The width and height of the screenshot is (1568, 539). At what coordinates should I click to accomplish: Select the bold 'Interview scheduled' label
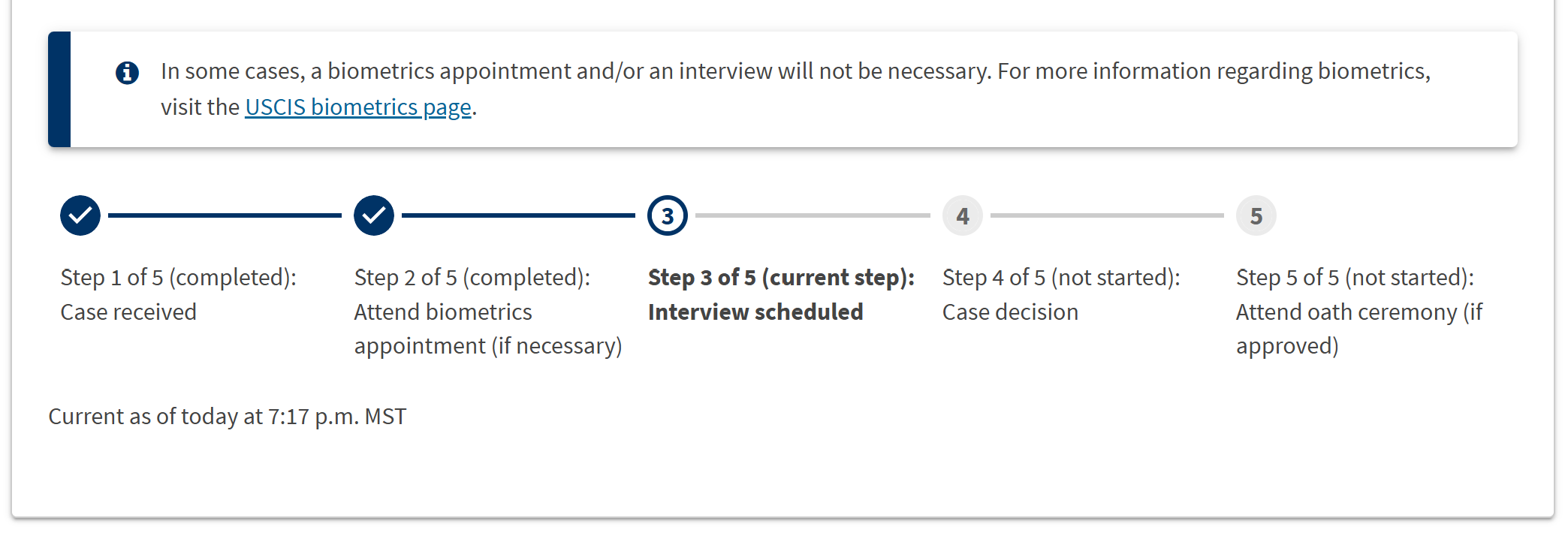pyautogui.click(x=755, y=312)
